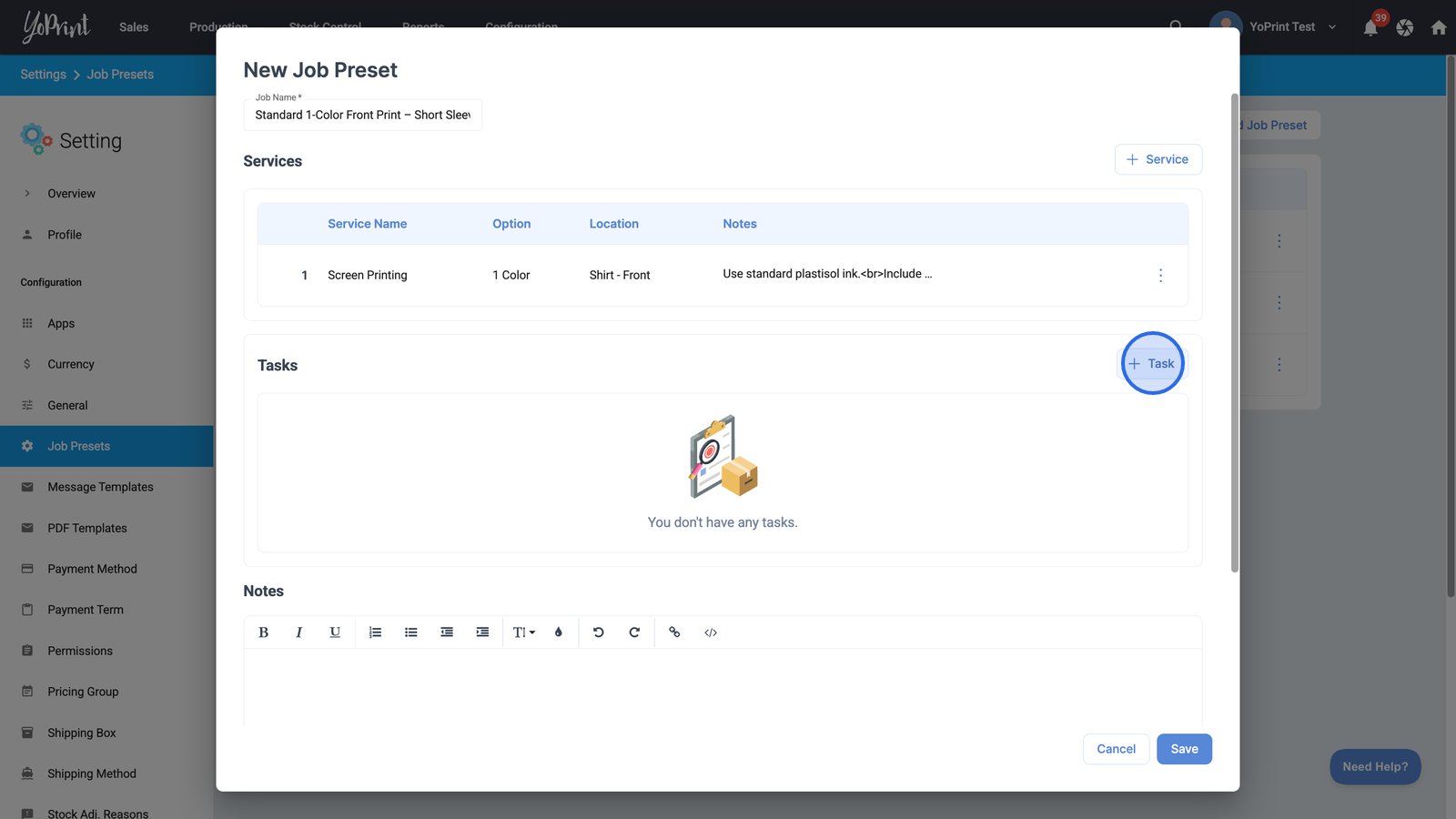Insert an unordered bullet list
This screenshot has height=819, width=1456.
pyautogui.click(x=411, y=632)
